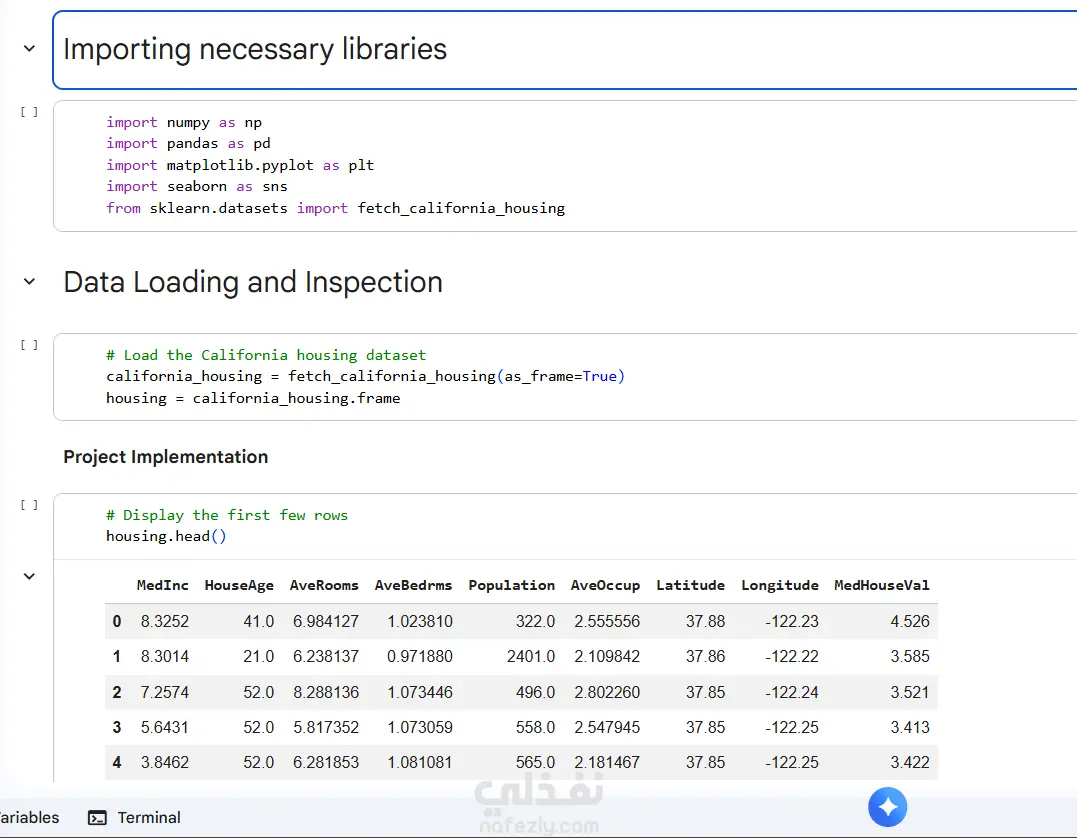Click MedInc value 8.3252
Viewport: 1077px width, 838px height.
click(165, 622)
